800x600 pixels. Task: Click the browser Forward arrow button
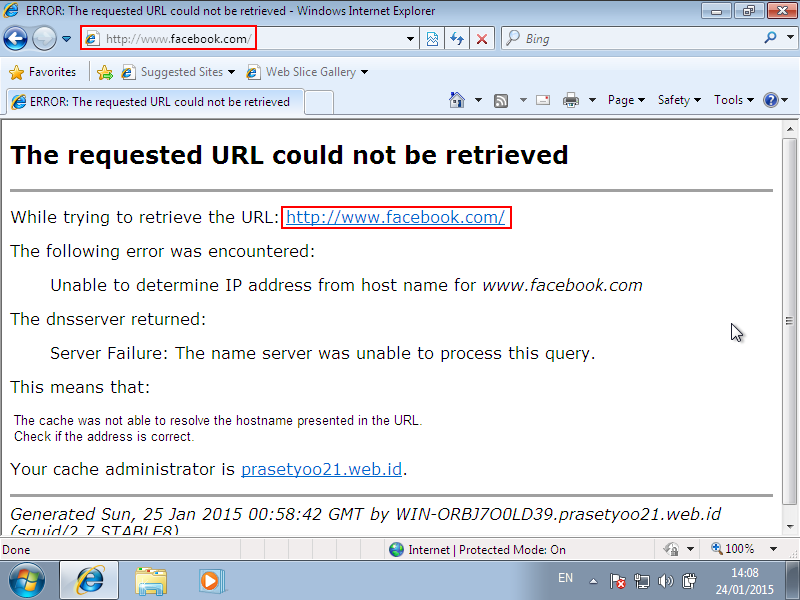[x=44, y=39]
